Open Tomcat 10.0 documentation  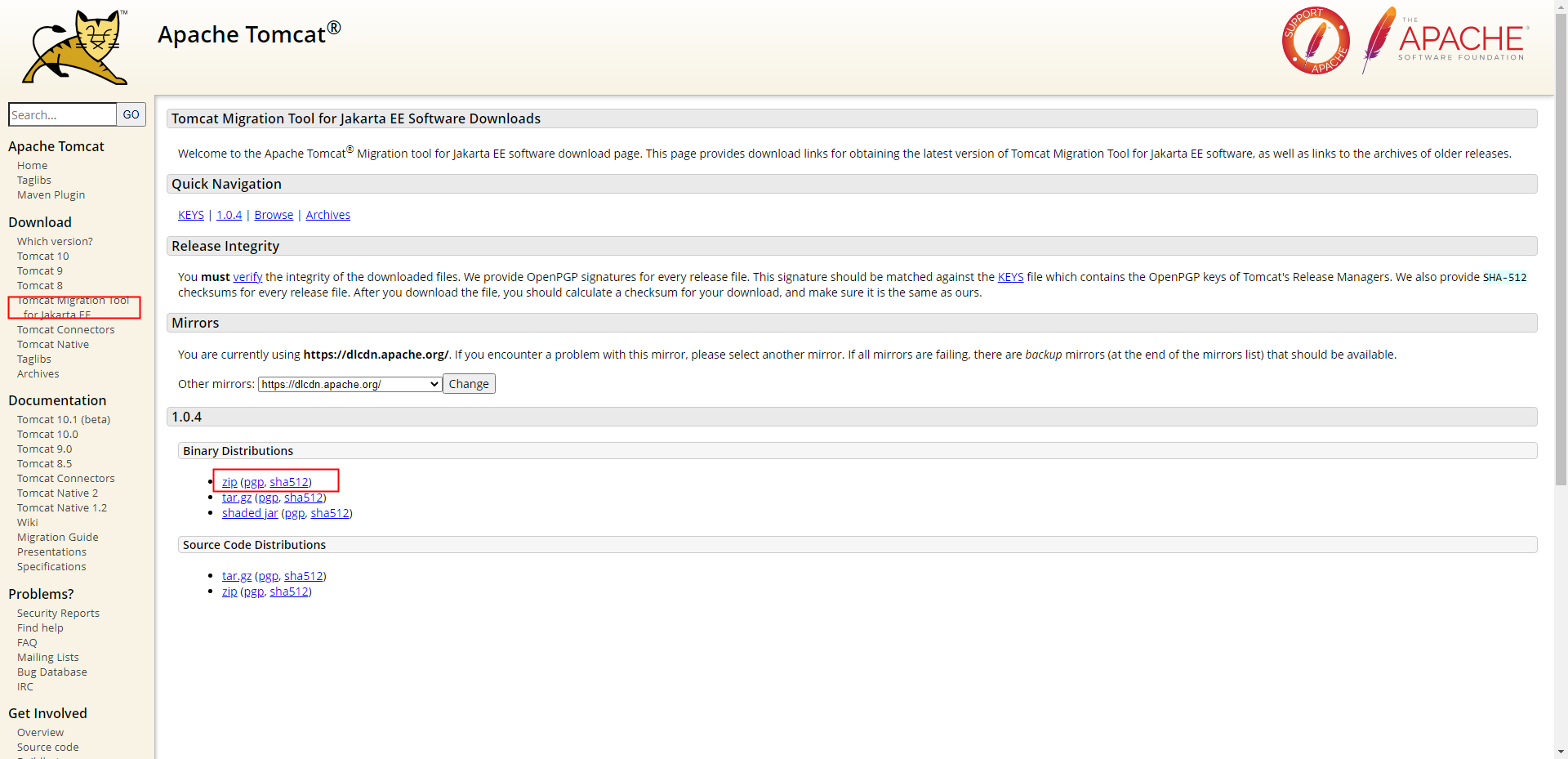coord(48,434)
